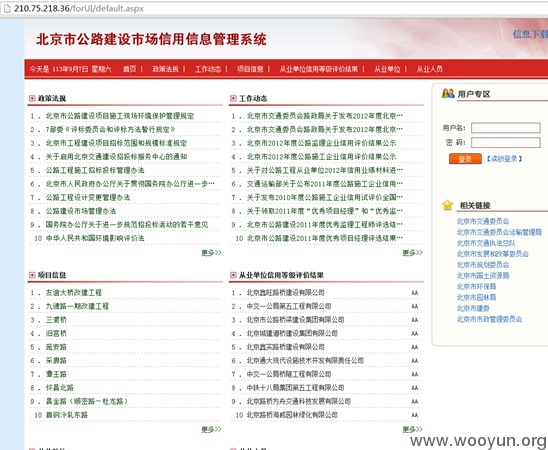Screen dimensions: 548x450
Task: Click the page icon in the address bar
Action: click(x=7, y=8)
